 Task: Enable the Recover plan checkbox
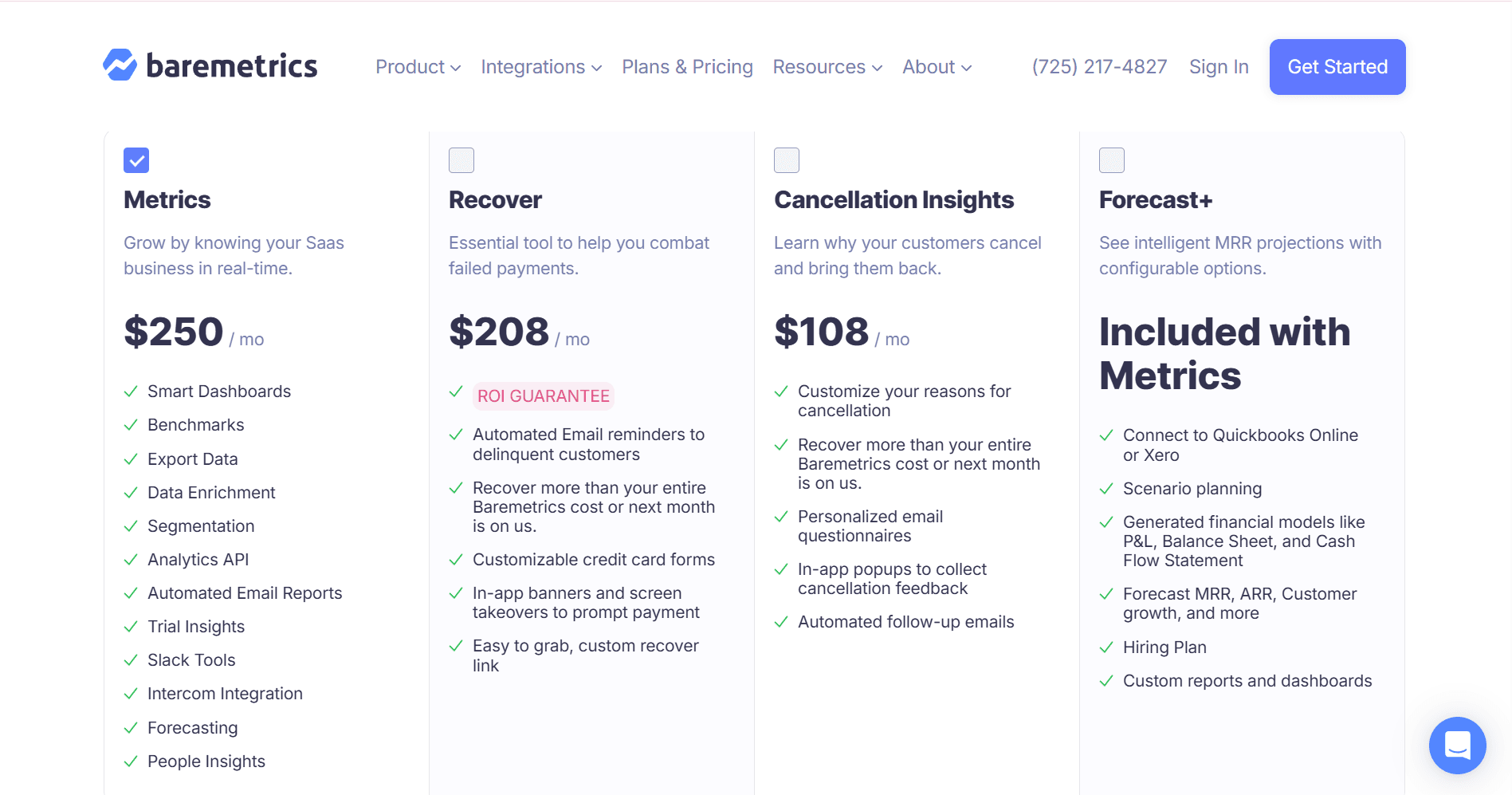[461, 160]
